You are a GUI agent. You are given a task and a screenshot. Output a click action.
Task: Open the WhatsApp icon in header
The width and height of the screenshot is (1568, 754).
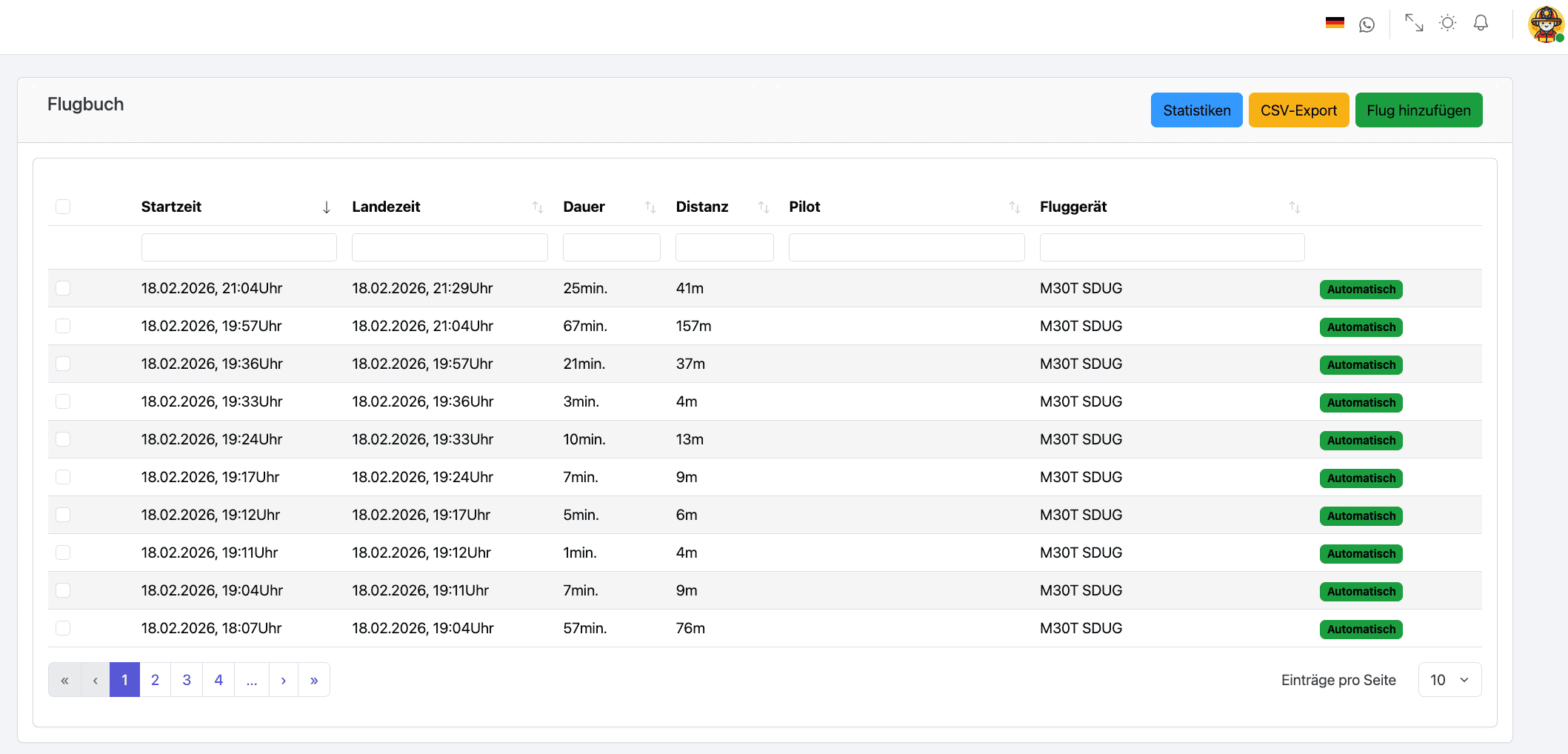click(1367, 24)
